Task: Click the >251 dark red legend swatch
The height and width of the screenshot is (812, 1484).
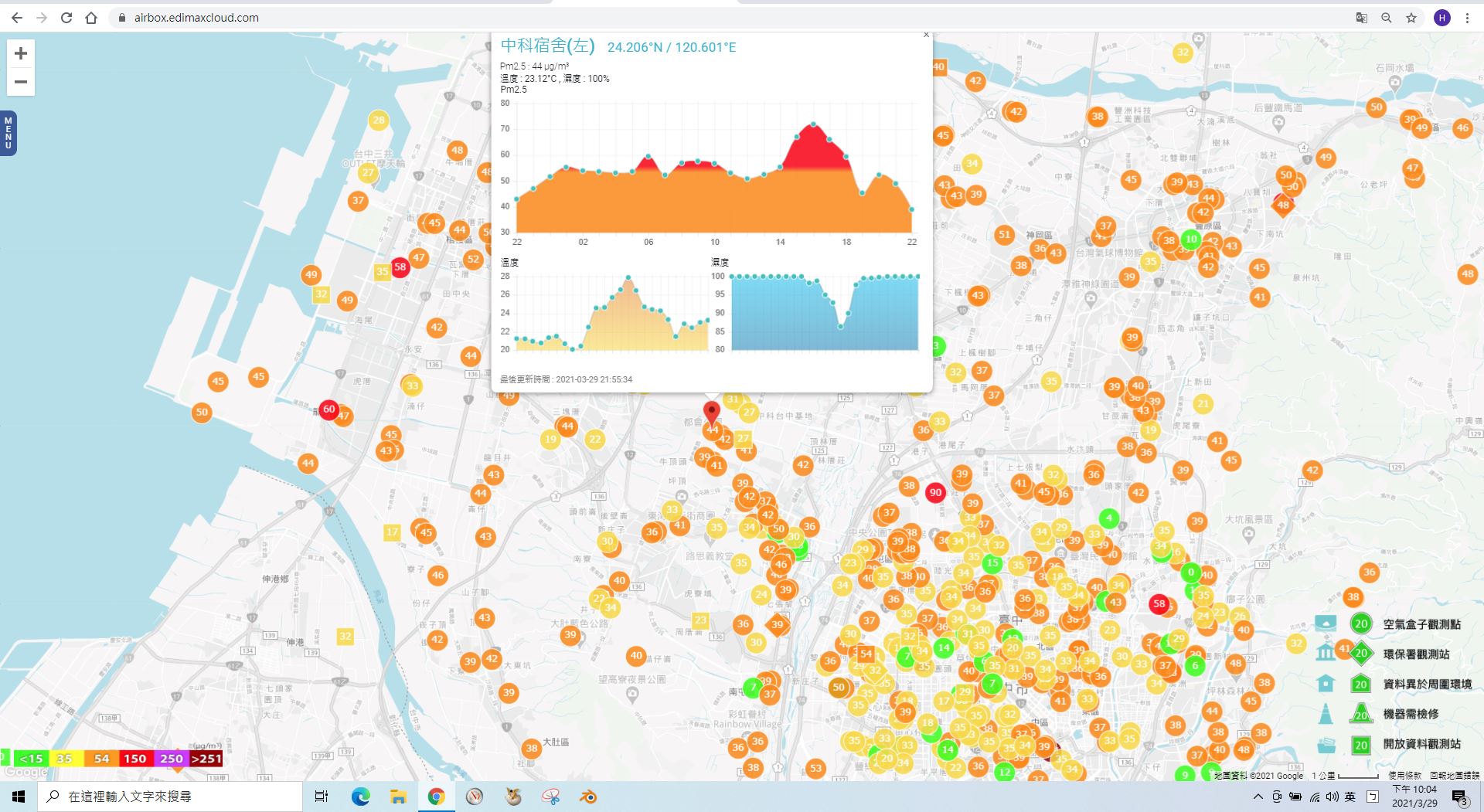Action: 206,759
